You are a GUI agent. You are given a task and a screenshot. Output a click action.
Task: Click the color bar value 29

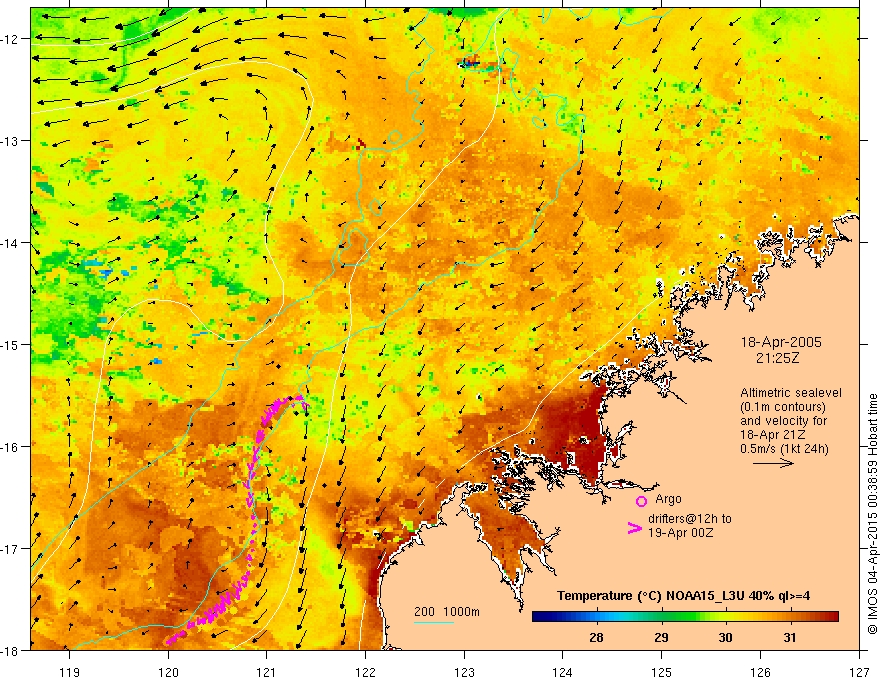tap(661, 637)
